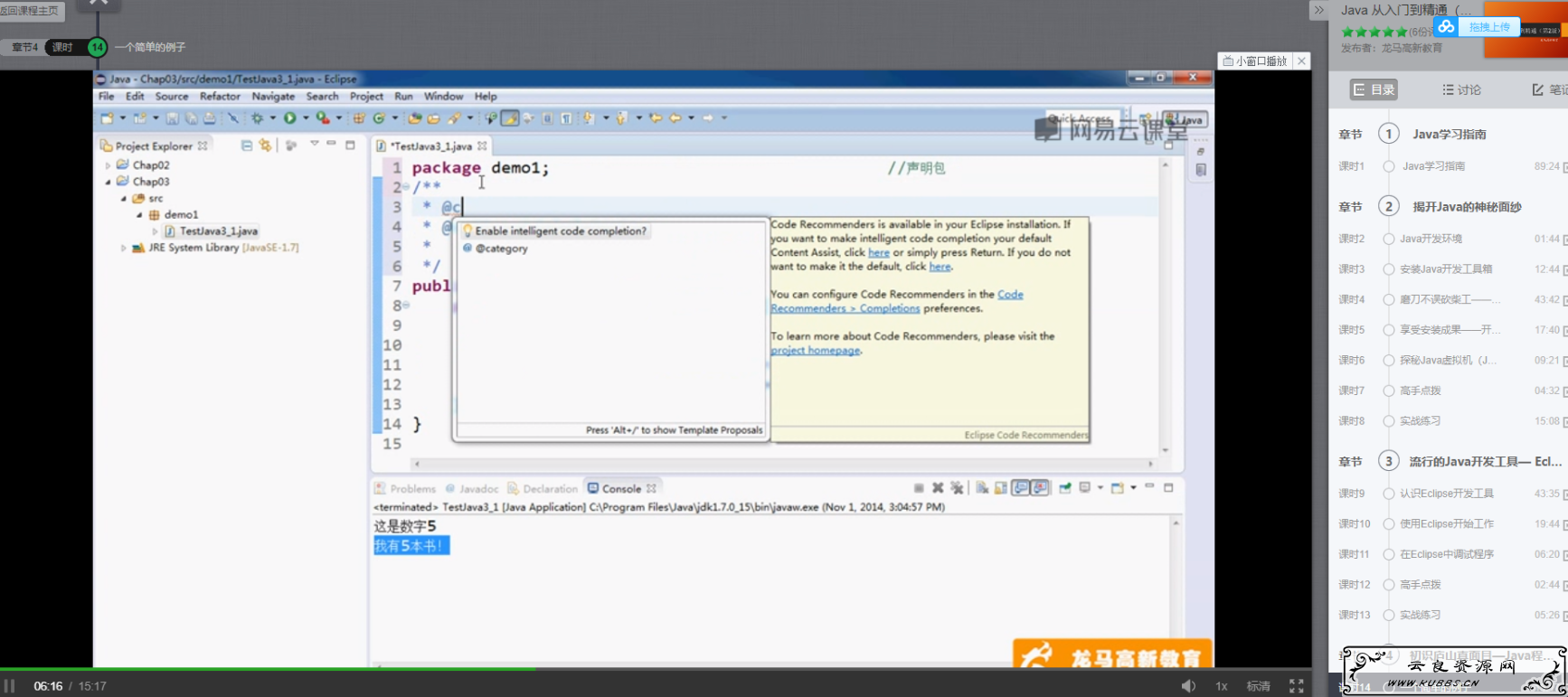The width and height of the screenshot is (1568, 697).
Task: Toggle Show Console When Standard Out Changes
Action: click(1021, 488)
